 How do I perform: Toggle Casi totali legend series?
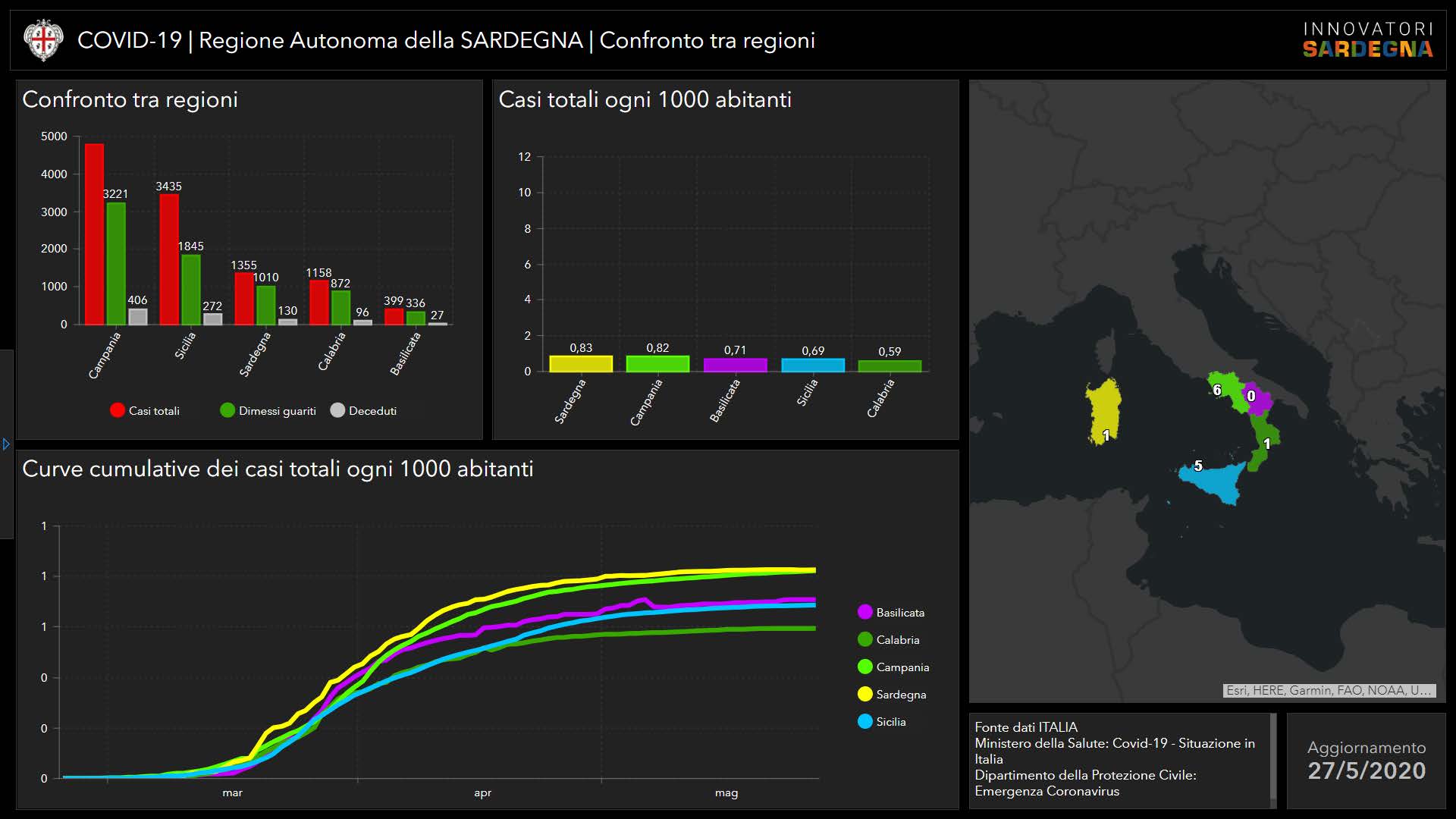[x=118, y=410]
